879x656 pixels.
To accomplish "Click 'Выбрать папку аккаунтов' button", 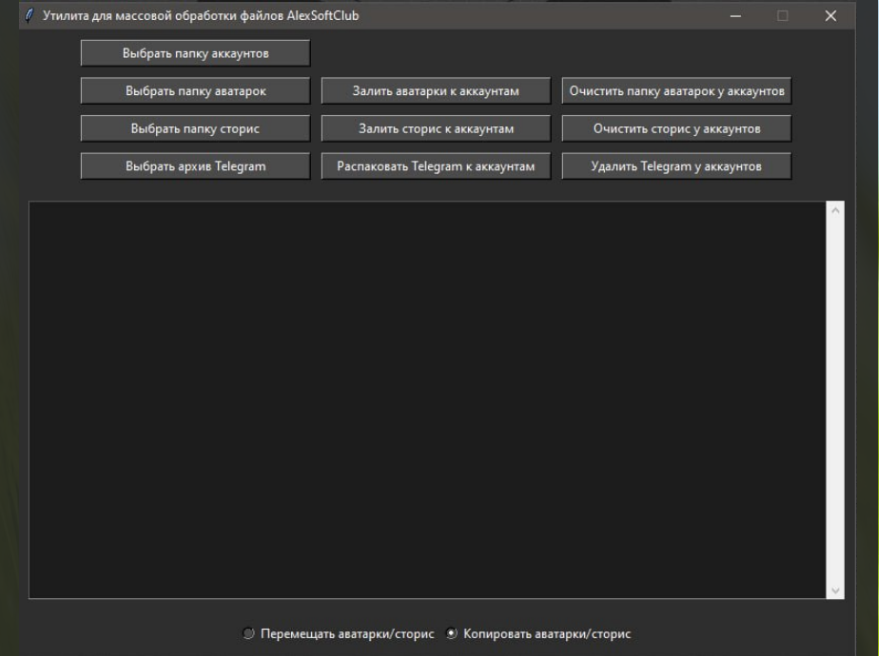I will 195,53.
